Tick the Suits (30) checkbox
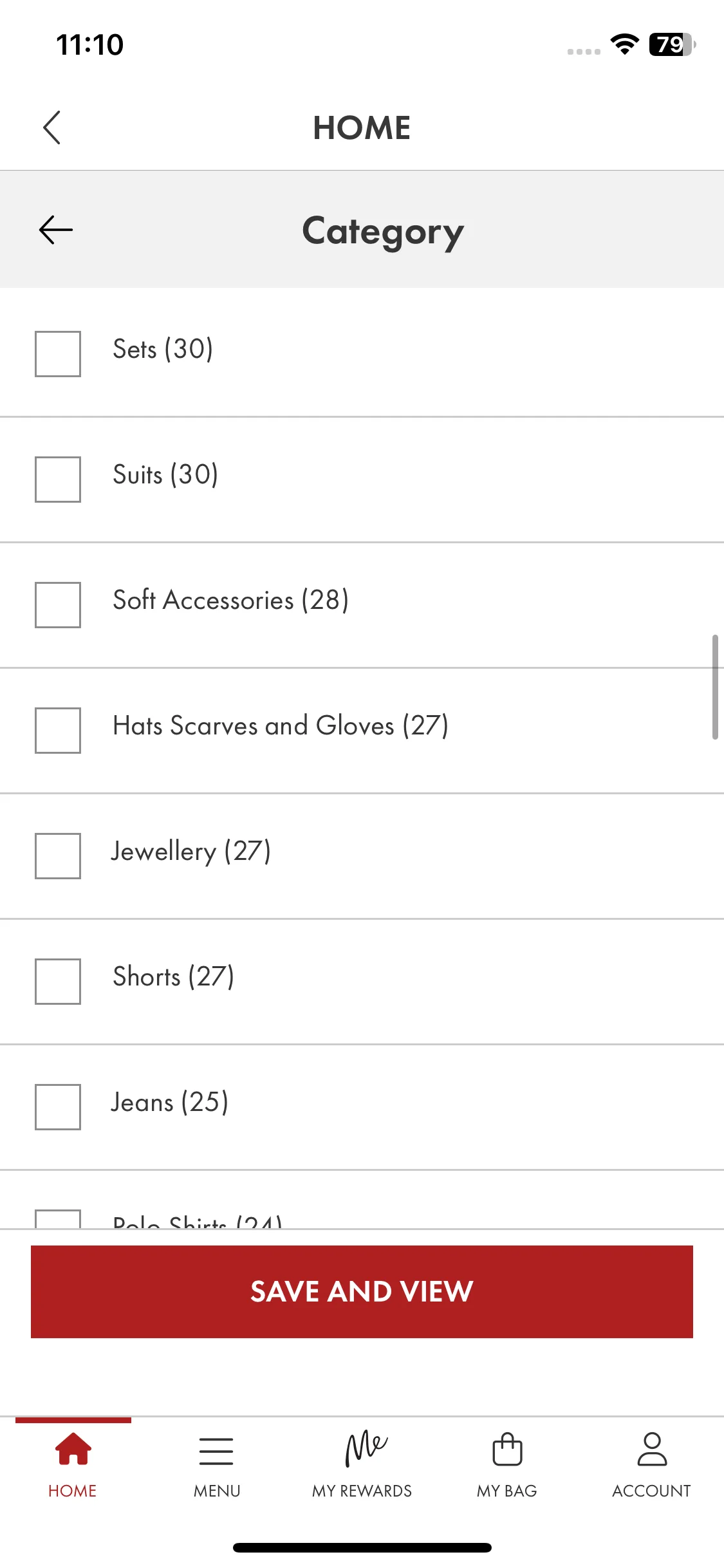 pos(58,480)
